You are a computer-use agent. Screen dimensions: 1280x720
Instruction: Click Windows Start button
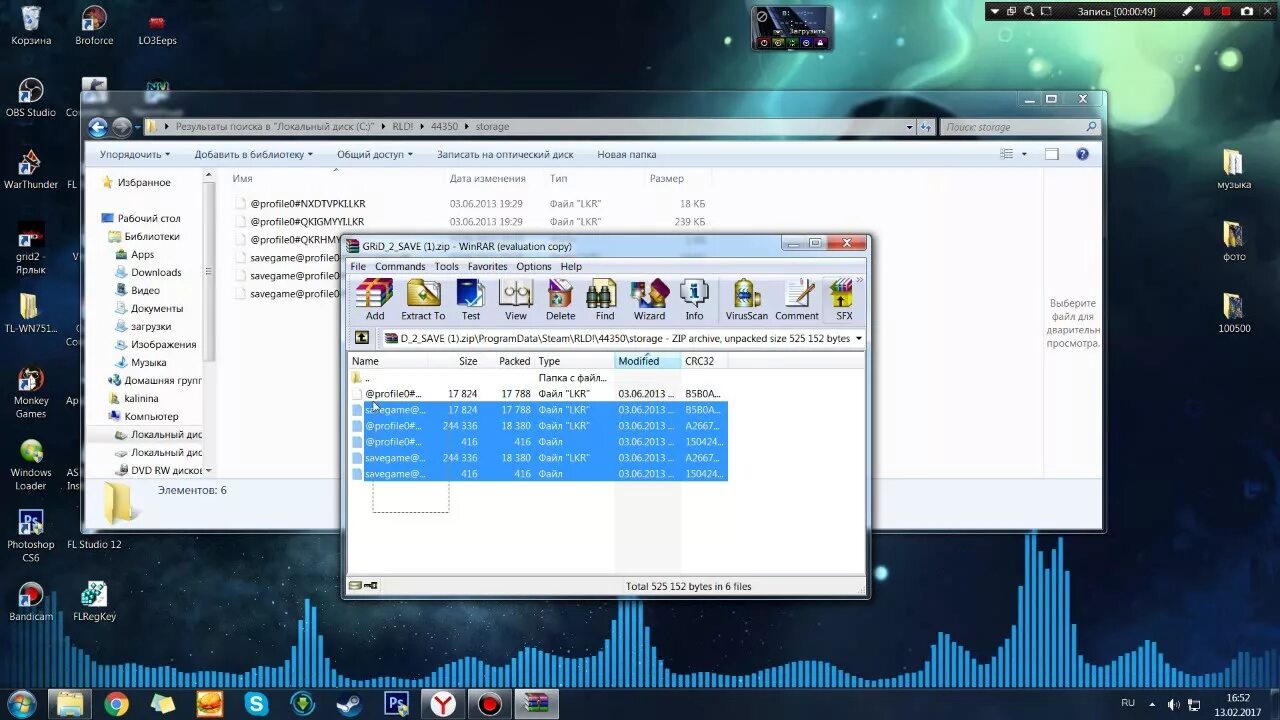[21, 703]
